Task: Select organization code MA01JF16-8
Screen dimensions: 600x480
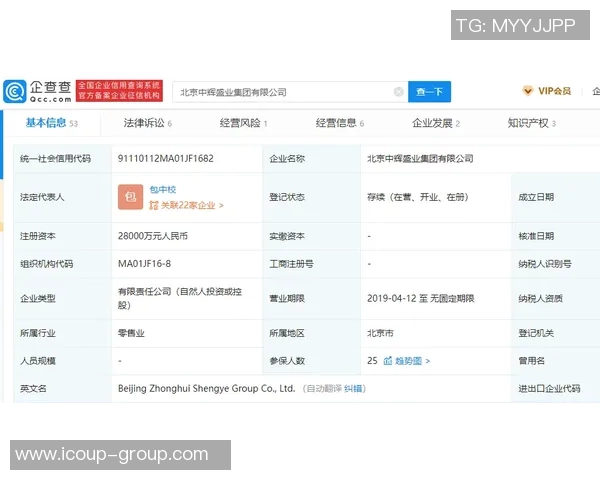Action: tap(144, 264)
